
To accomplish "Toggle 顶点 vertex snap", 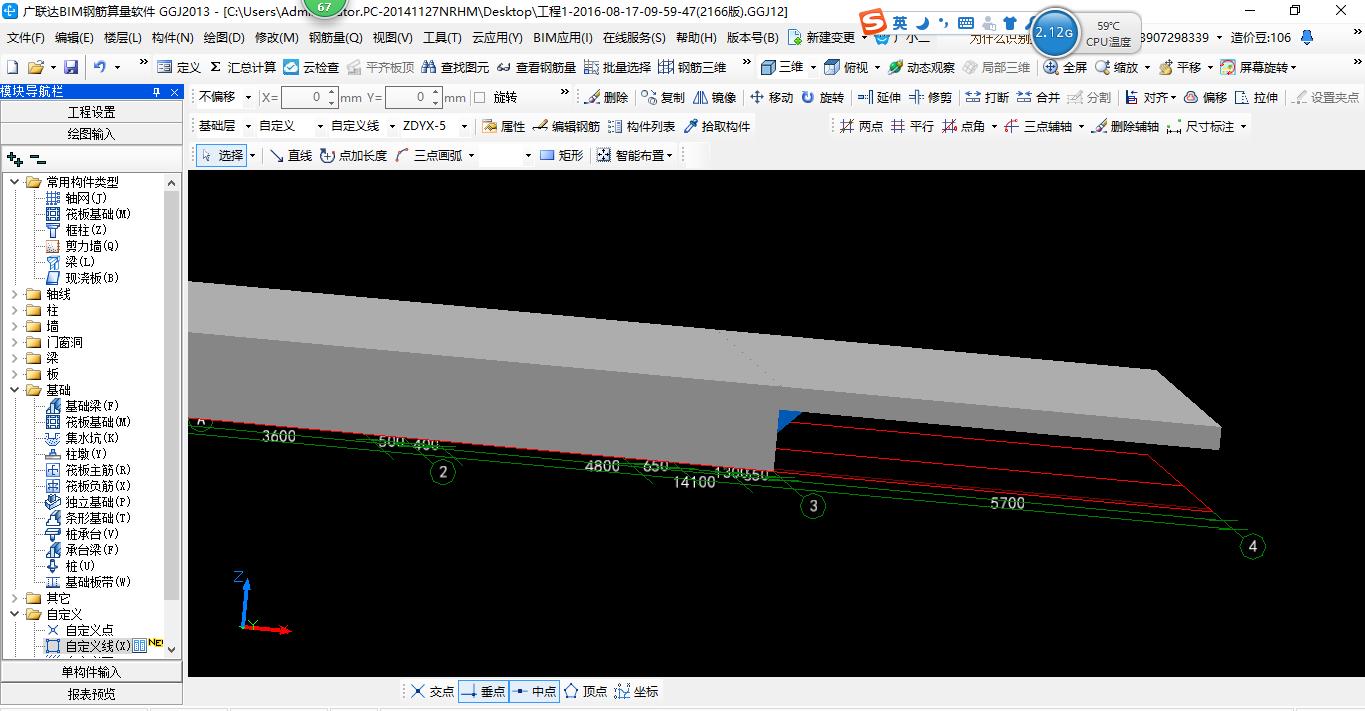I will [x=585, y=691].
